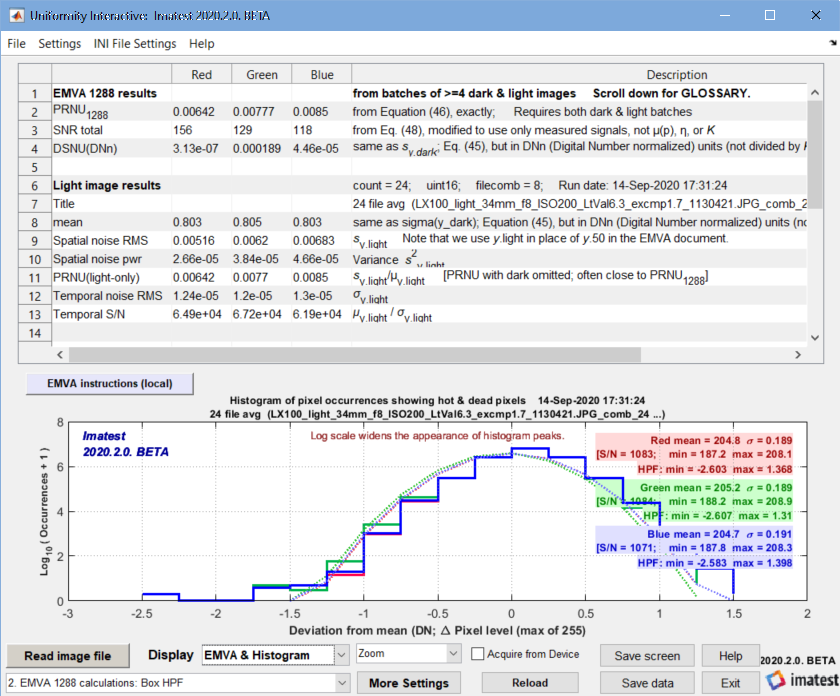Click the 'Temporal noise RMS' row label

pyautogui.click(x=111, y=296)
